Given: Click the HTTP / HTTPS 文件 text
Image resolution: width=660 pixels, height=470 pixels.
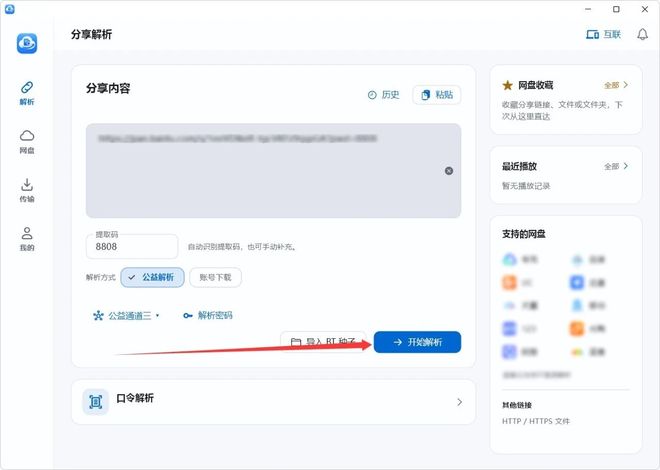Looking at the screenshot, I should pyautogui.click(x=536, y=421).
